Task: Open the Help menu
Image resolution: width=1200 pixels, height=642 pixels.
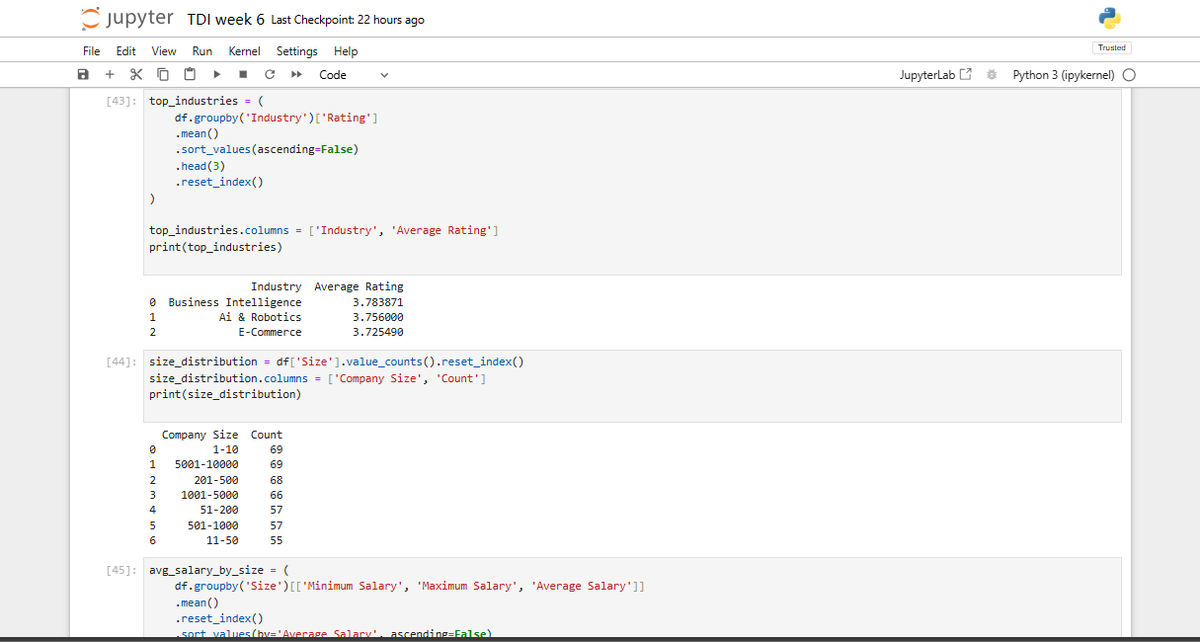Action: 346,51
